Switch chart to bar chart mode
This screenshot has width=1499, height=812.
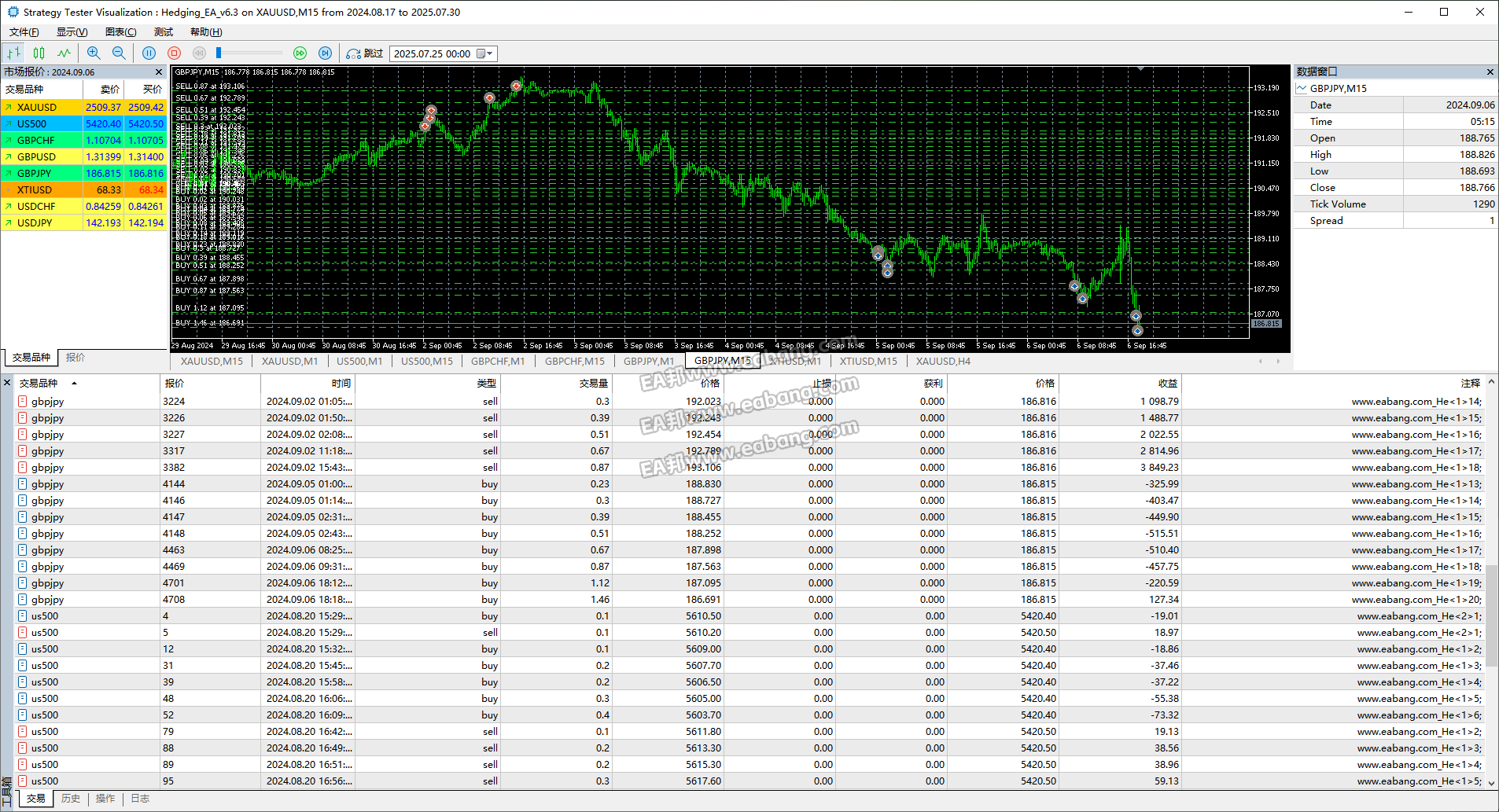(13, 53)
